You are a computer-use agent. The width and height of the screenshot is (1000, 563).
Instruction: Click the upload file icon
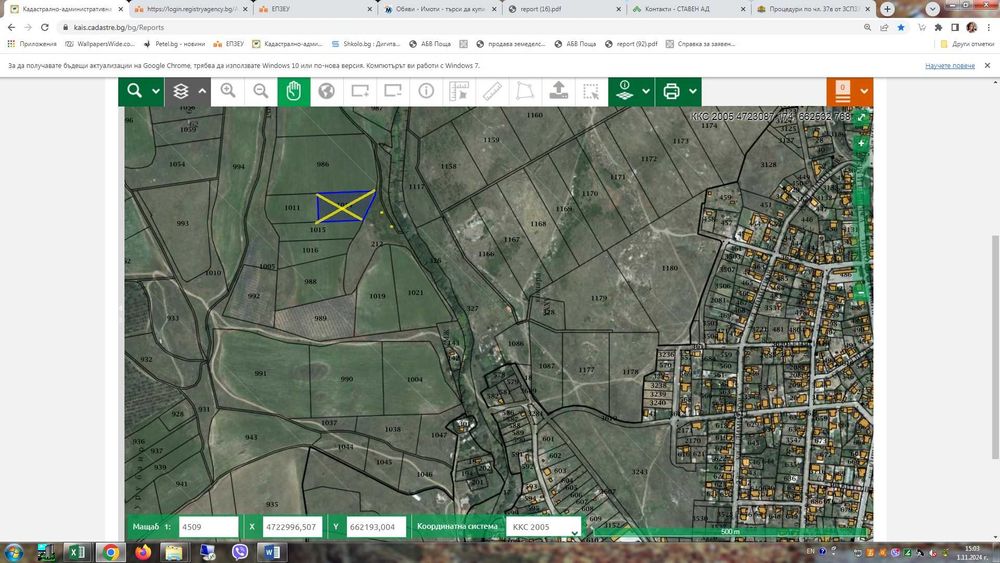559,91
